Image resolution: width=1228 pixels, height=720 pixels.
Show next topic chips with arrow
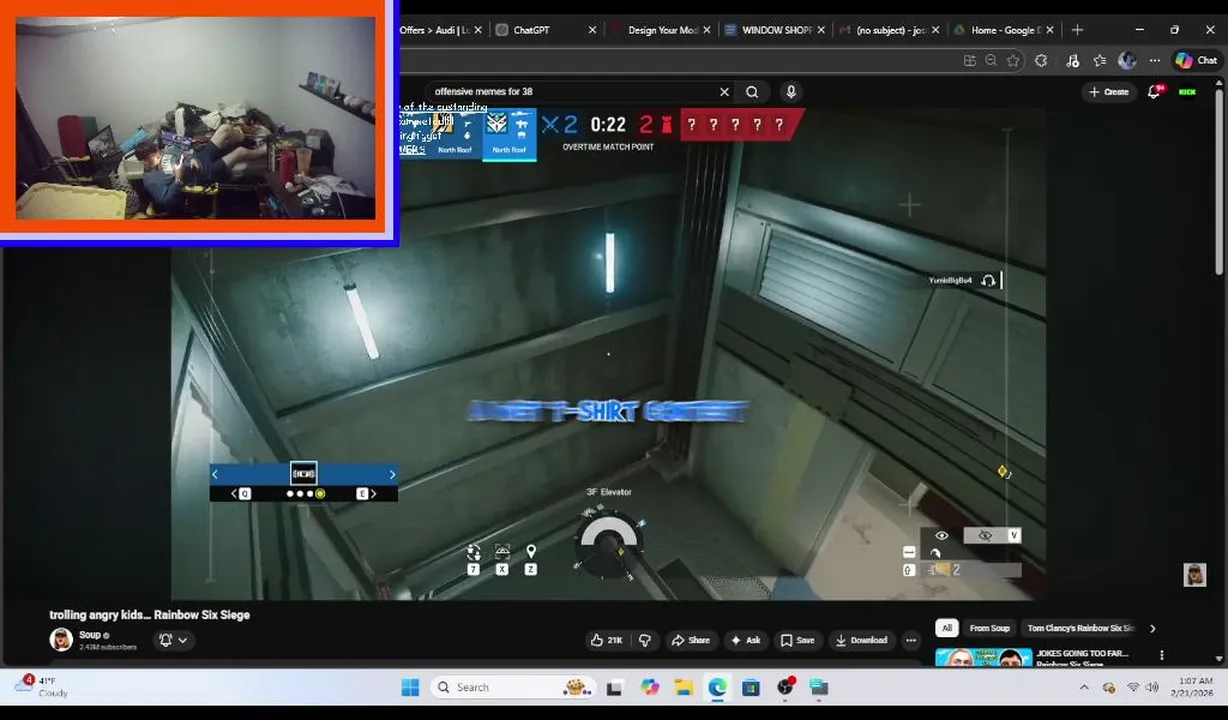(1152, 628)
